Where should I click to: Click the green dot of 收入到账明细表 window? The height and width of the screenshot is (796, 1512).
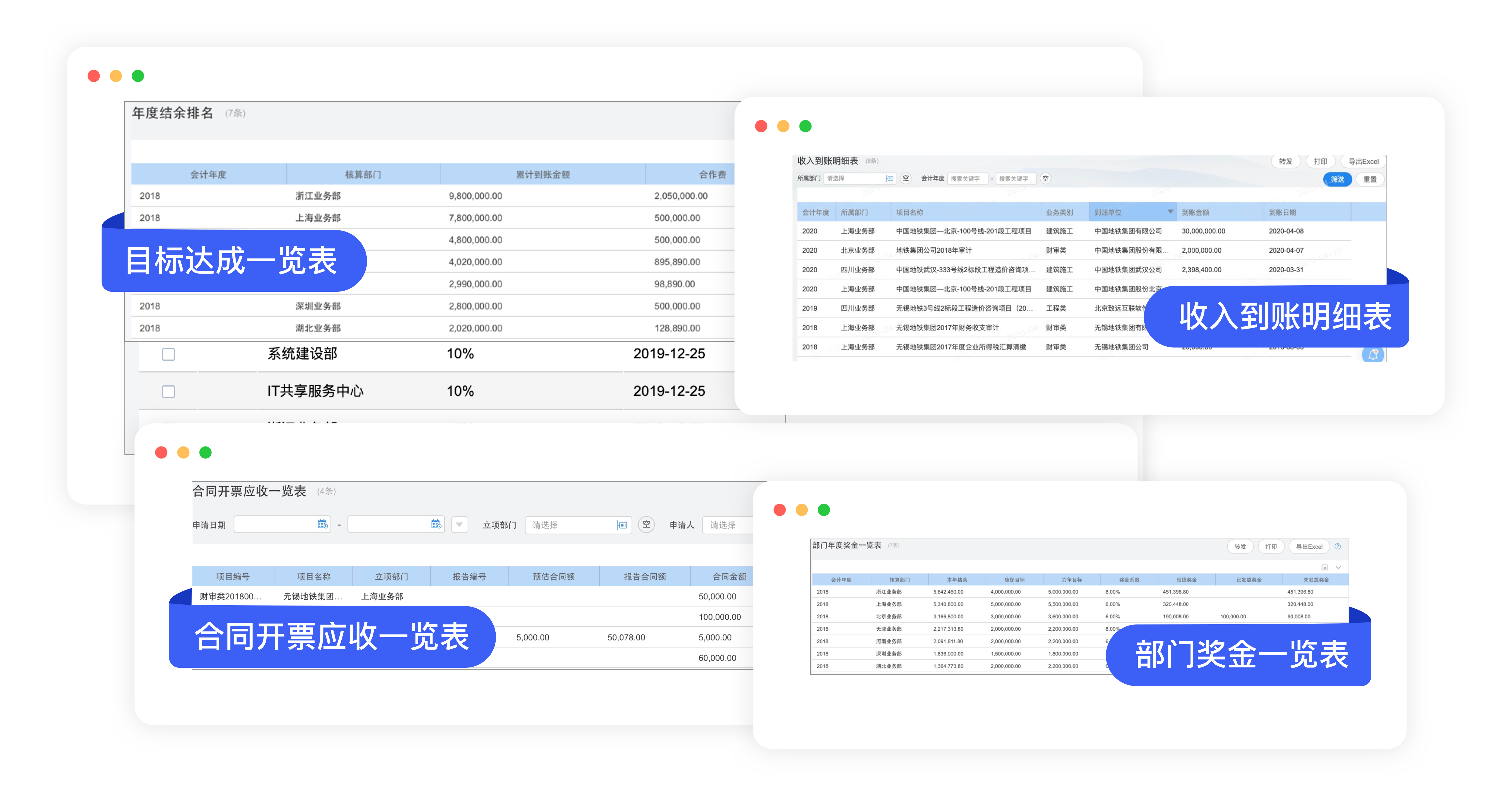point(805,126)
